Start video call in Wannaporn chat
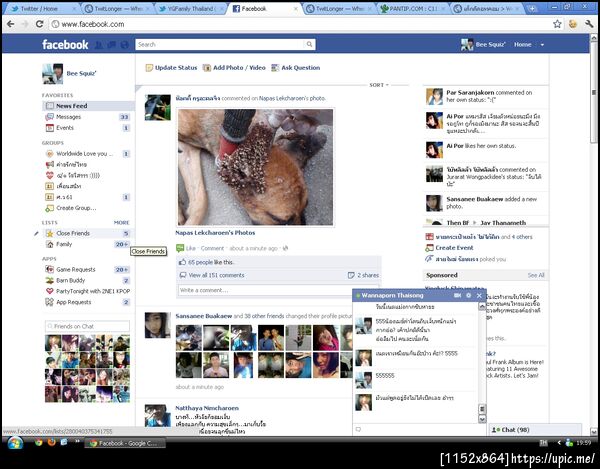600x469 pixels. (x=457, y=295)
